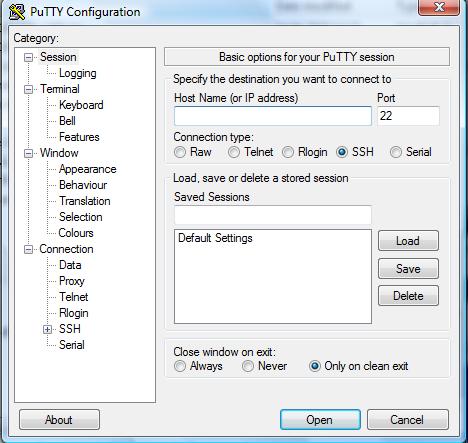Select the Keyboard category item
The image size is (468, 443).
pos(81,105)
